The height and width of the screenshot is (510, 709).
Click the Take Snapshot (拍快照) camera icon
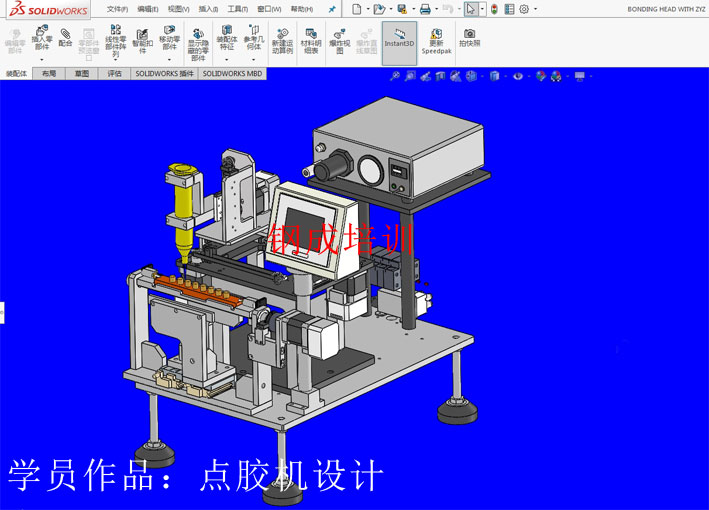click(x=469, y=33)
